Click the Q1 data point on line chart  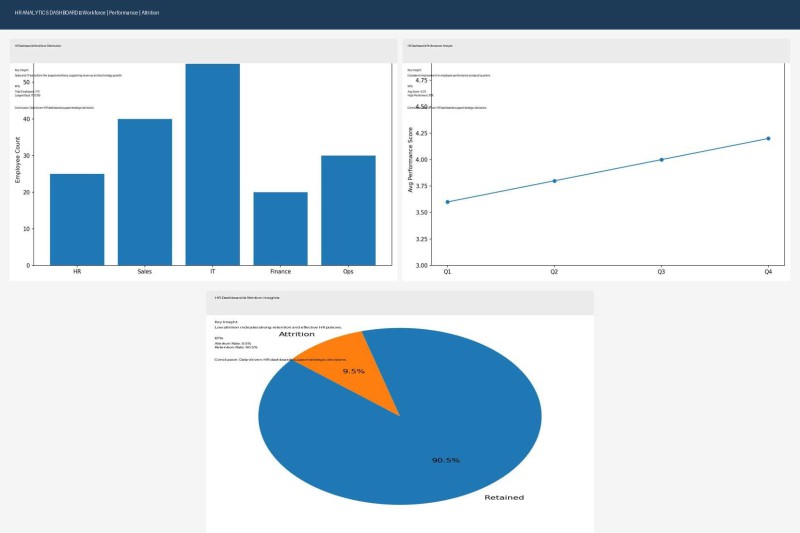click(x=447, y=202)
